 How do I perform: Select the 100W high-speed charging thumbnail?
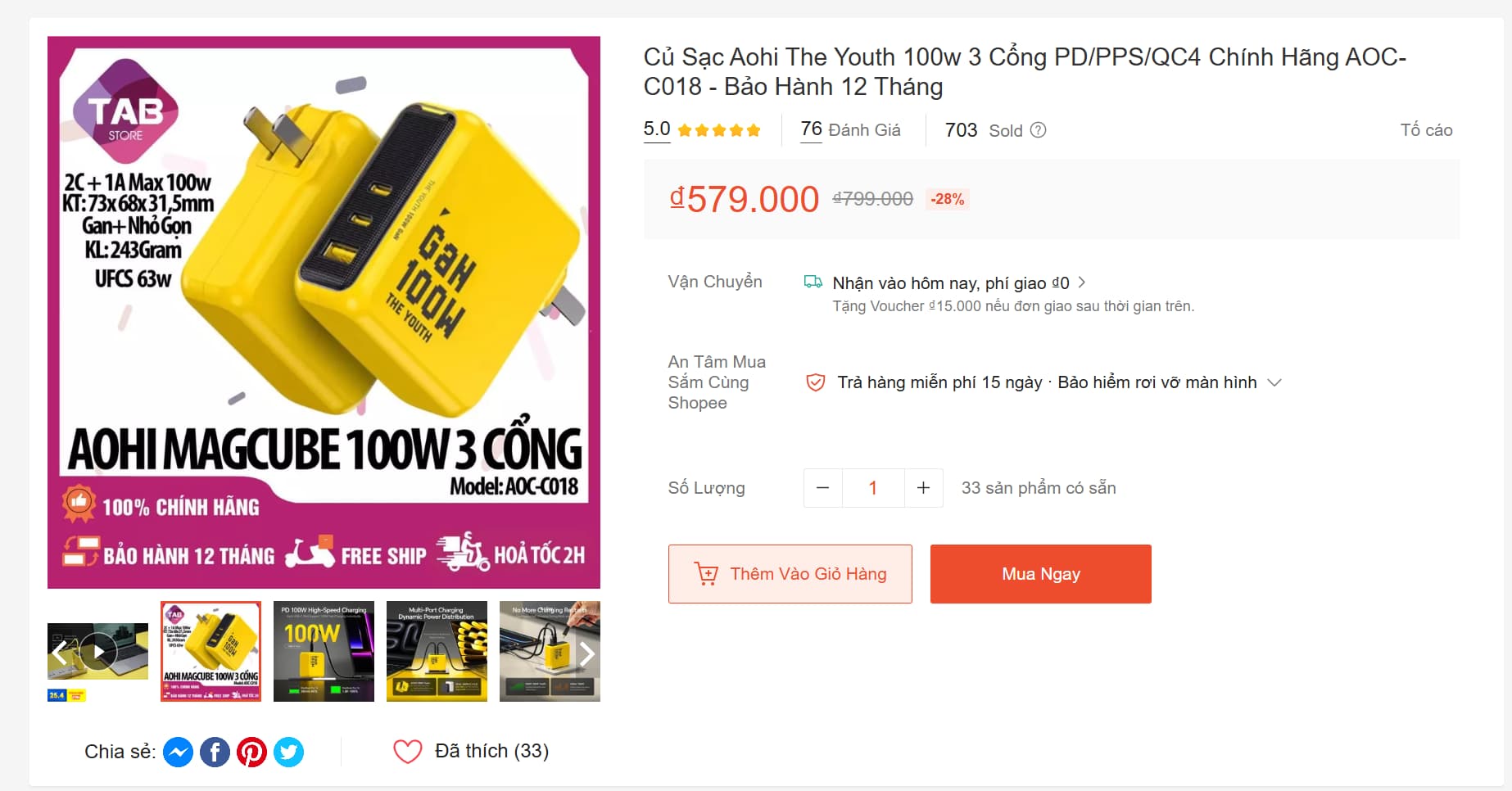tap(324, 652)
